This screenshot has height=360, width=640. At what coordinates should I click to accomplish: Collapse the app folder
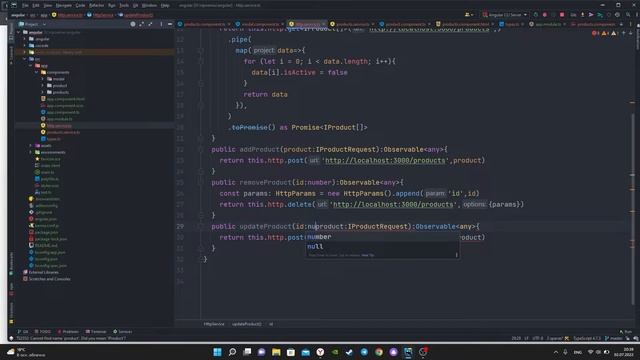click(x=31, y=65)
